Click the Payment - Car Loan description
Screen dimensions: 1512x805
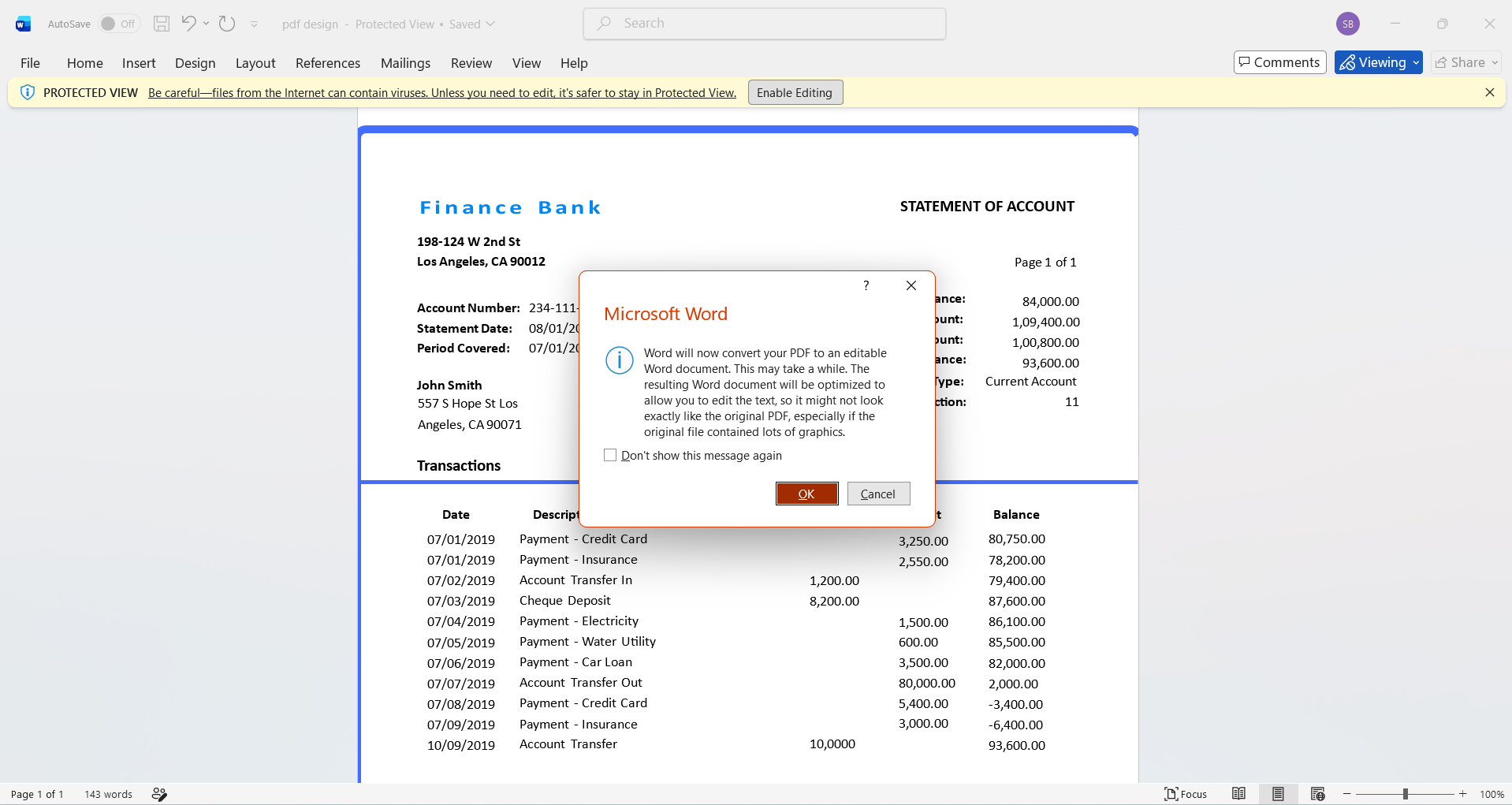(x=575, y=662)
